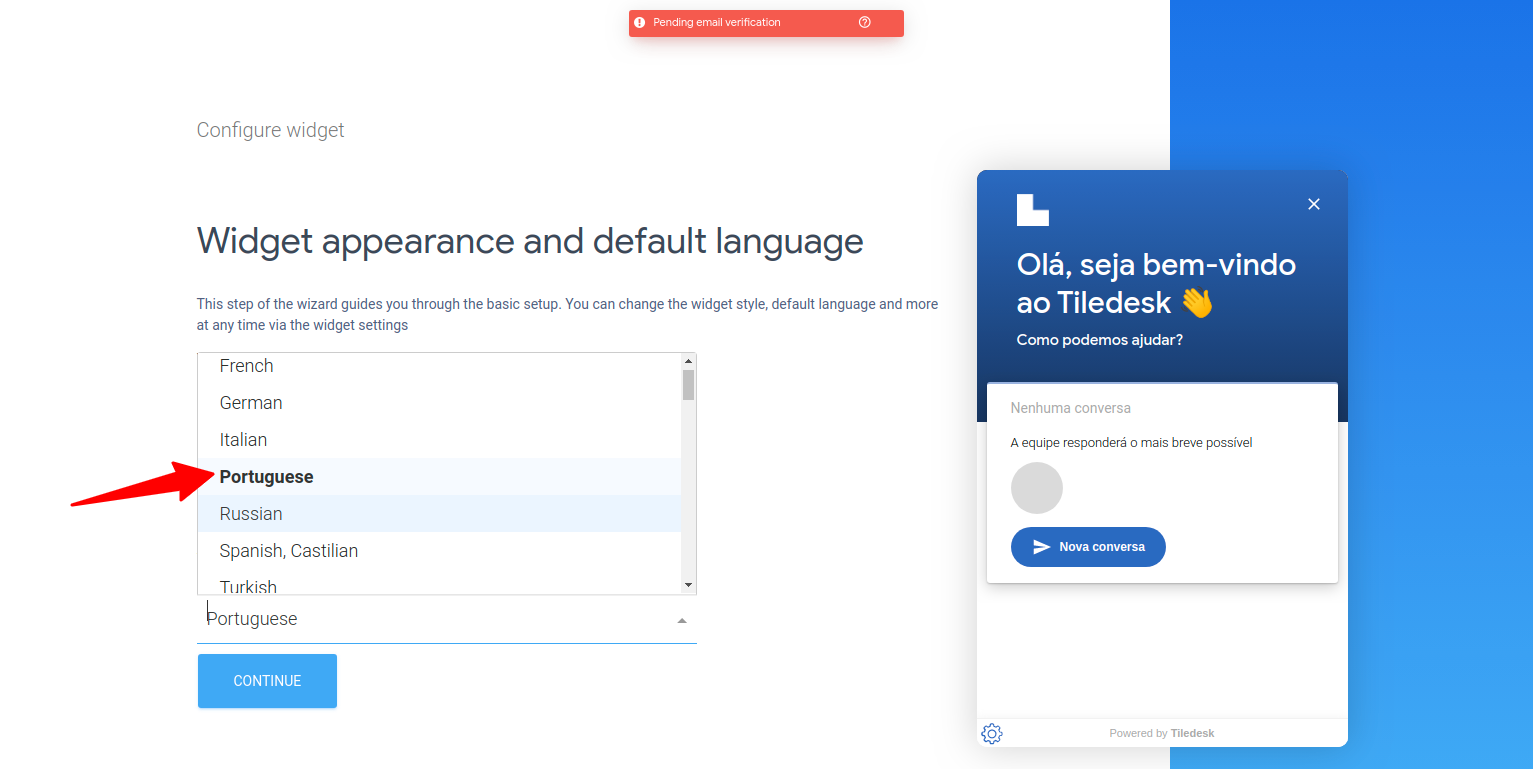Click the Widget appearance and default language title
1533x769 pixels.
[530, 241]
